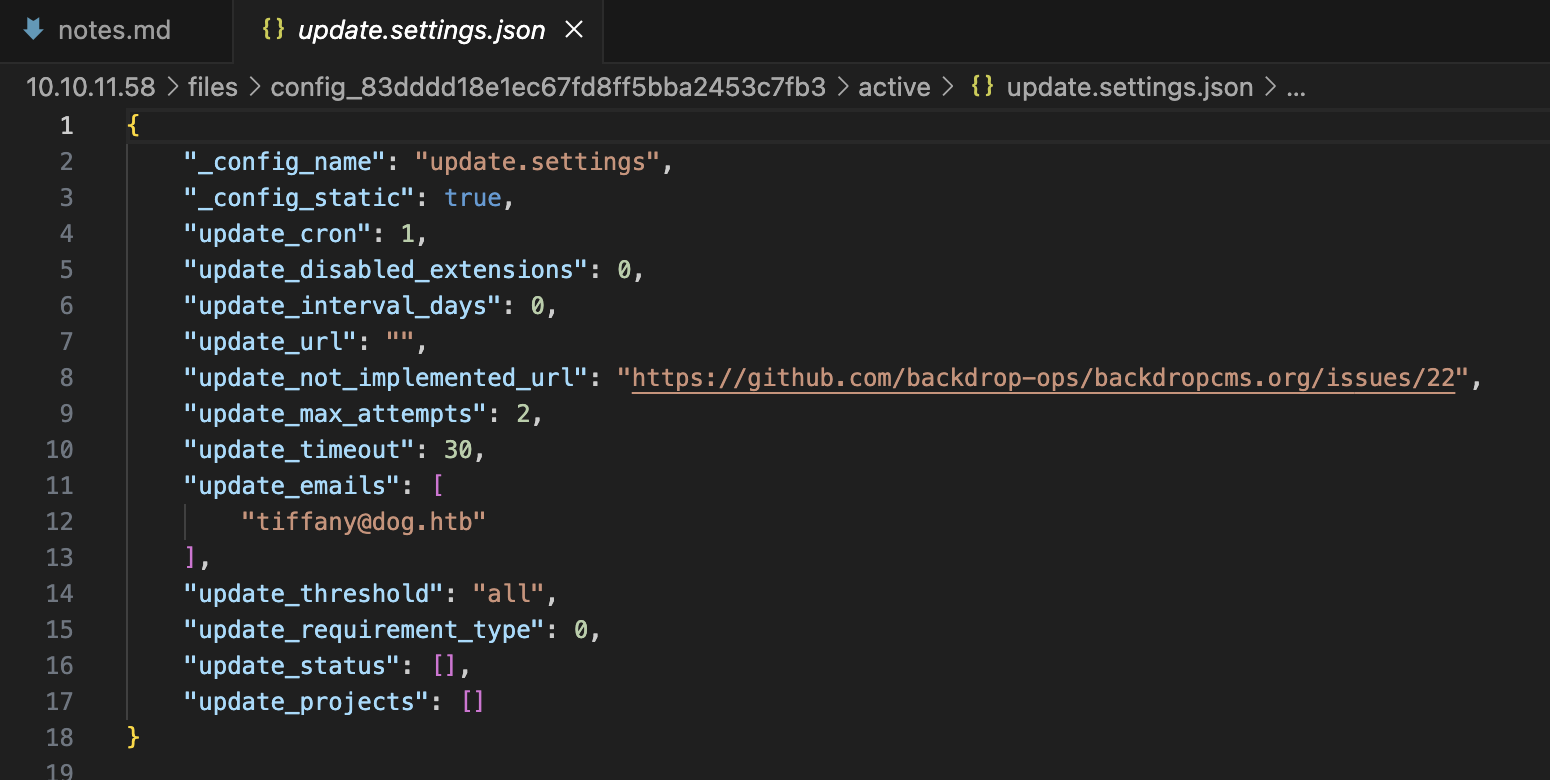Image resolution: width=1550 pixels, height=780 pixels.
Task: Expand the trailing ellipsis in the breadcrumb bar
Action: click(1296, 87)
